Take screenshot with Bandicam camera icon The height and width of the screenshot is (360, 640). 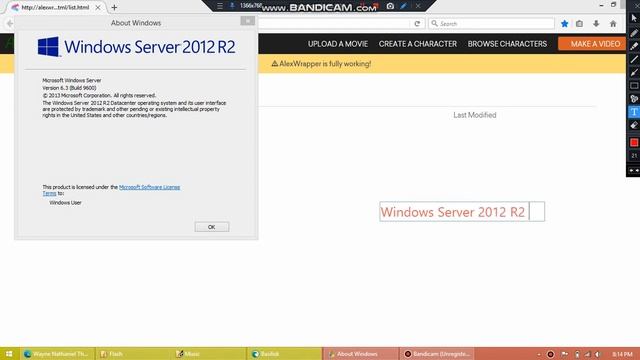pyautogui.click(x=390, y=6)
